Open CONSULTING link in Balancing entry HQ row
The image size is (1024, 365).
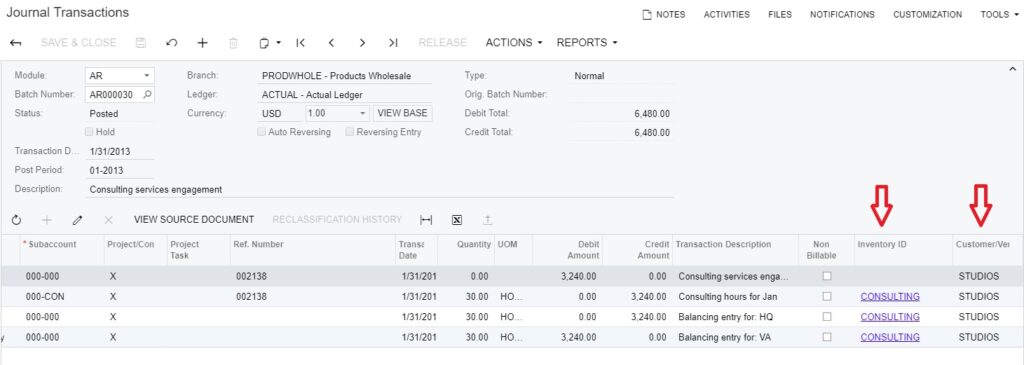890,317
